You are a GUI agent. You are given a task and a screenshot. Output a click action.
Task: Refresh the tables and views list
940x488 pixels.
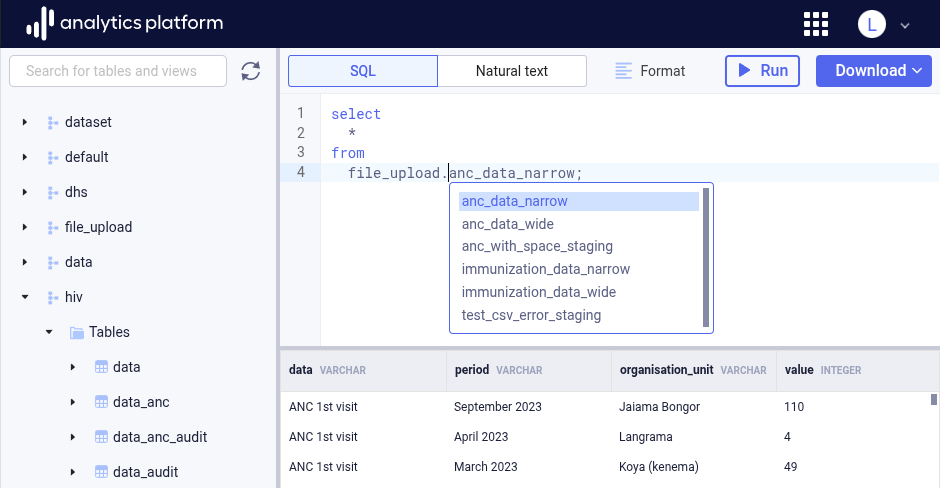click(251, 71)
